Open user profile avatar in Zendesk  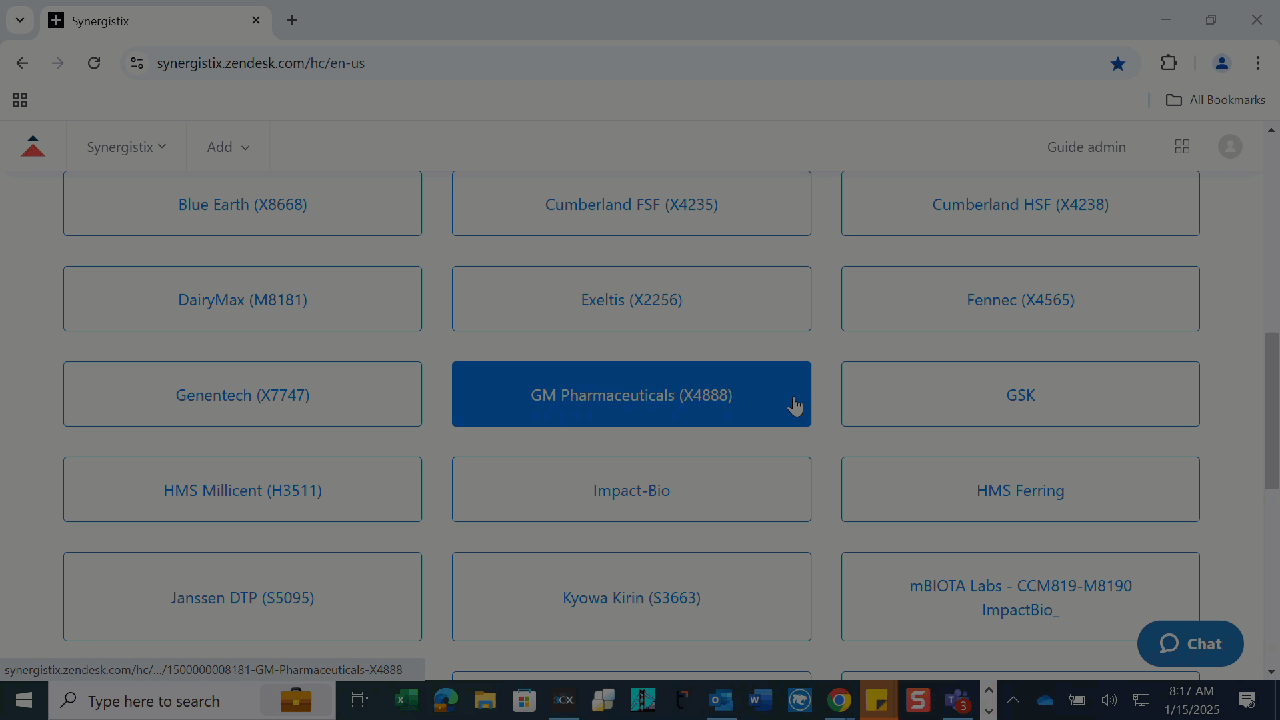(x=1230, y=147)
